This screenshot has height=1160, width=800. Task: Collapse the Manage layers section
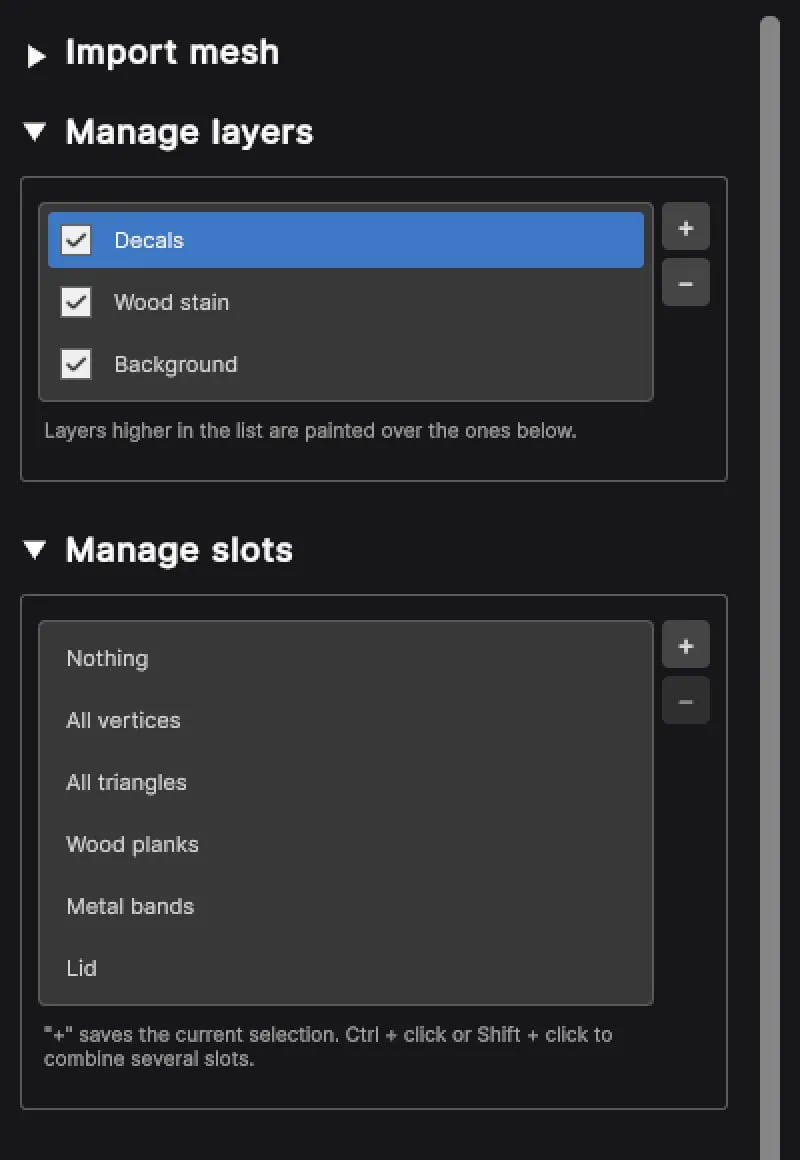[x=35, y=132]
